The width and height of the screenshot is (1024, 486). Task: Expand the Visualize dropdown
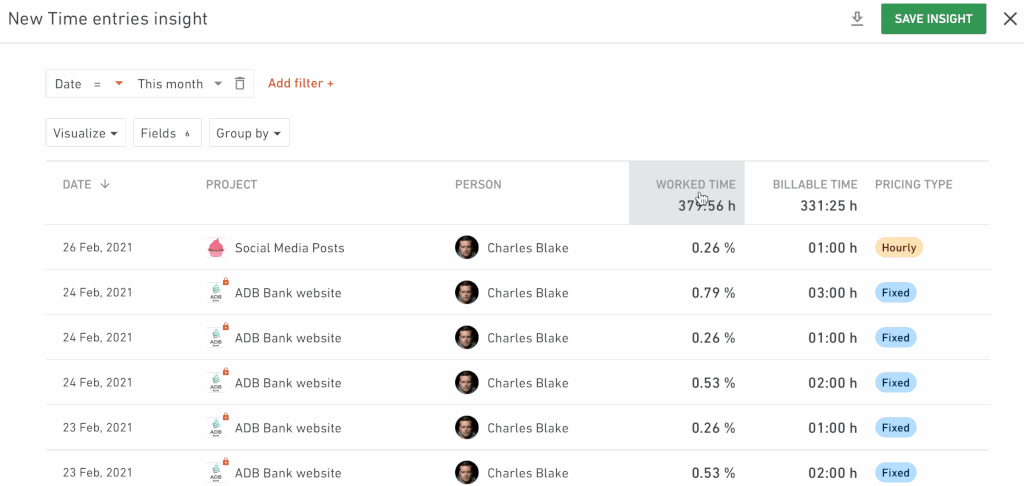click(86, 133)
